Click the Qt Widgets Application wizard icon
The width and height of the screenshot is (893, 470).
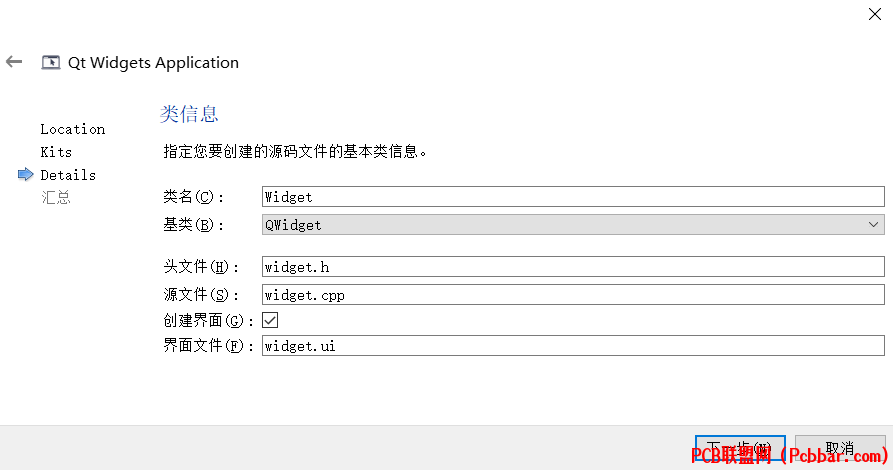click(51, 62)
